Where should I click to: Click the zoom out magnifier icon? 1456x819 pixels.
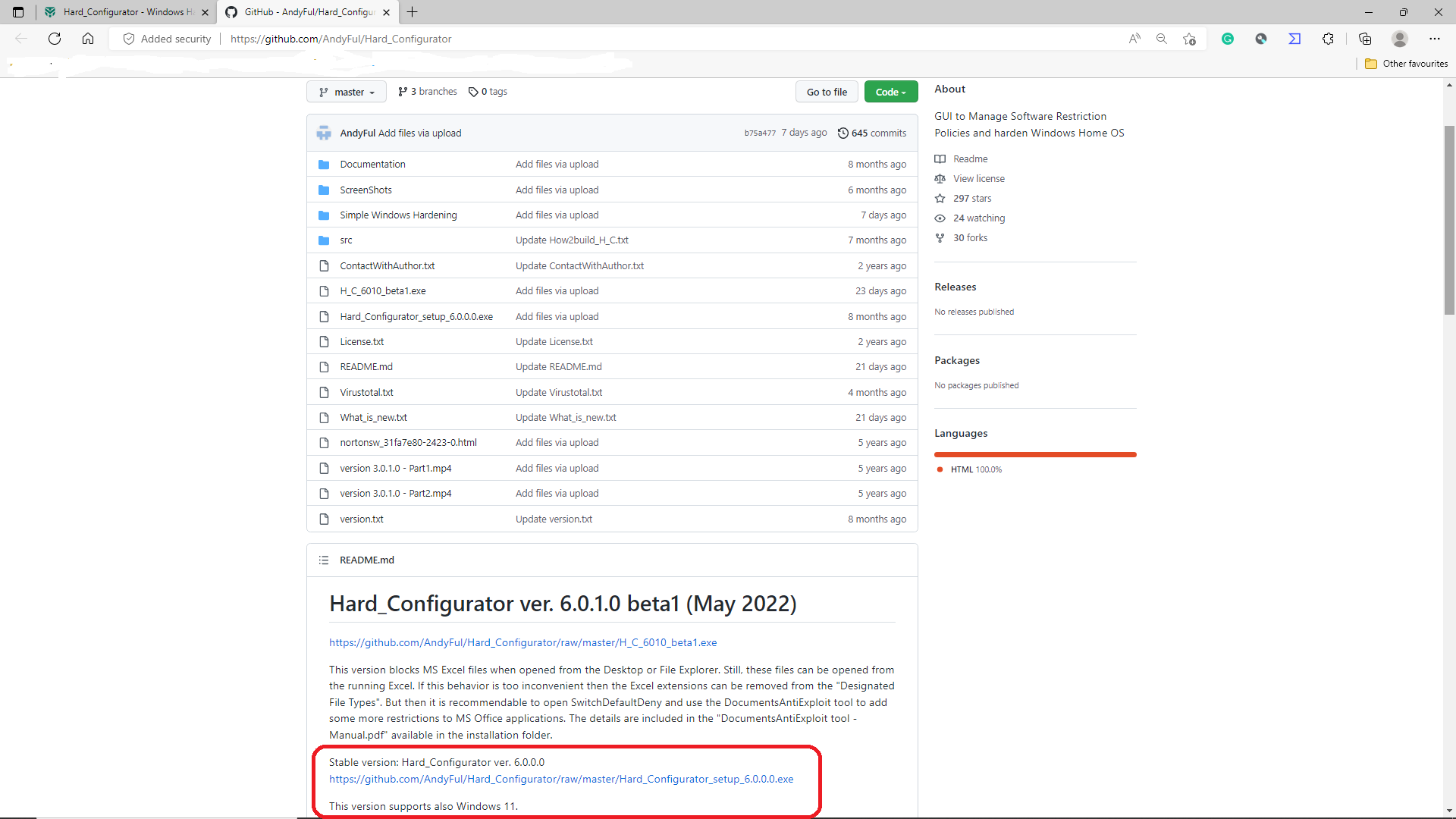[x=1161, y=39]
